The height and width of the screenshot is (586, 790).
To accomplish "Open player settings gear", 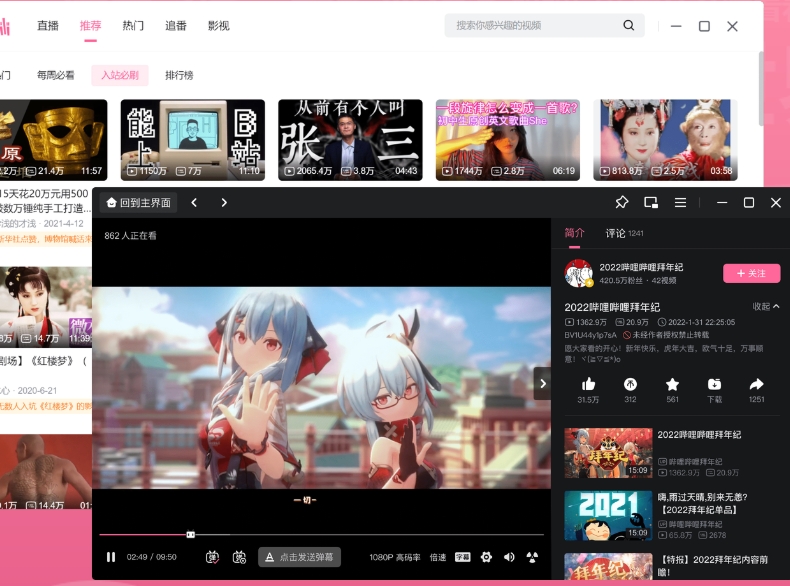I will [x=486, y=557].
